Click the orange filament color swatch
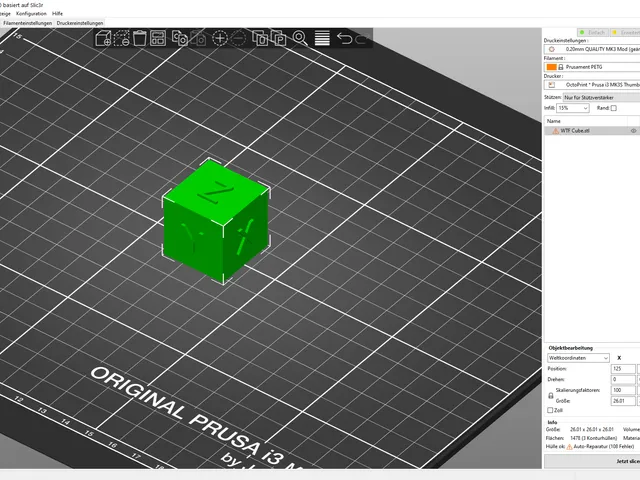The width and height of the screenshot is (640, 480). pyautogui.click(x=551, y=67)
